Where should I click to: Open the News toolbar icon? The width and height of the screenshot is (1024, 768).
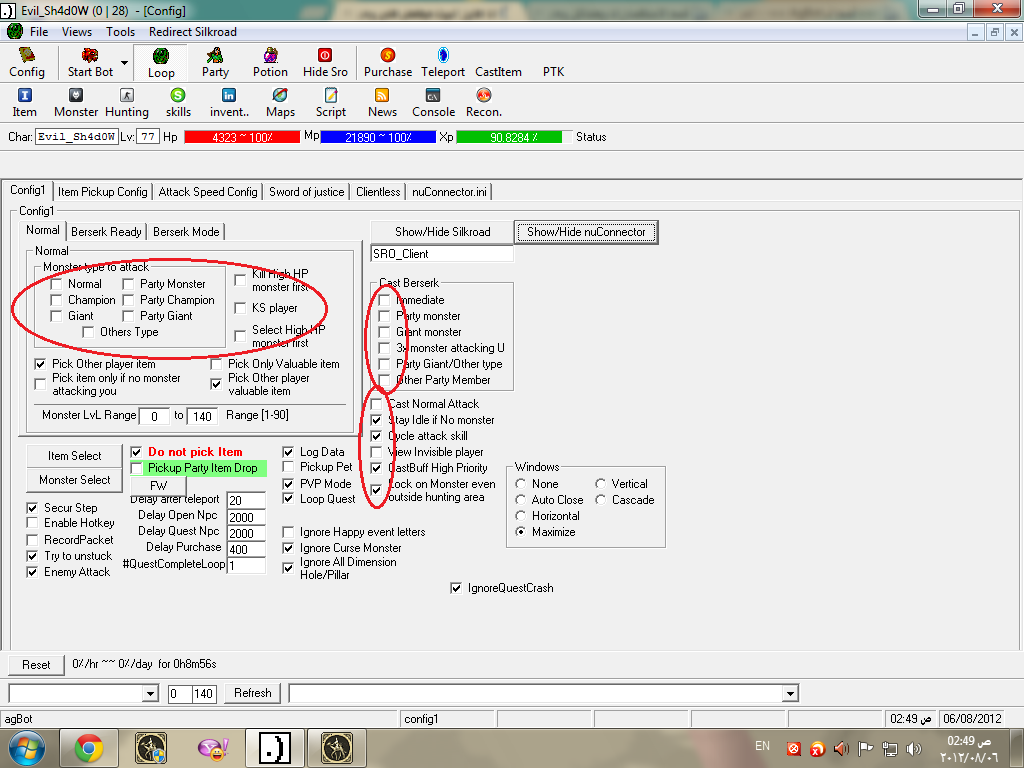(382, 103)
